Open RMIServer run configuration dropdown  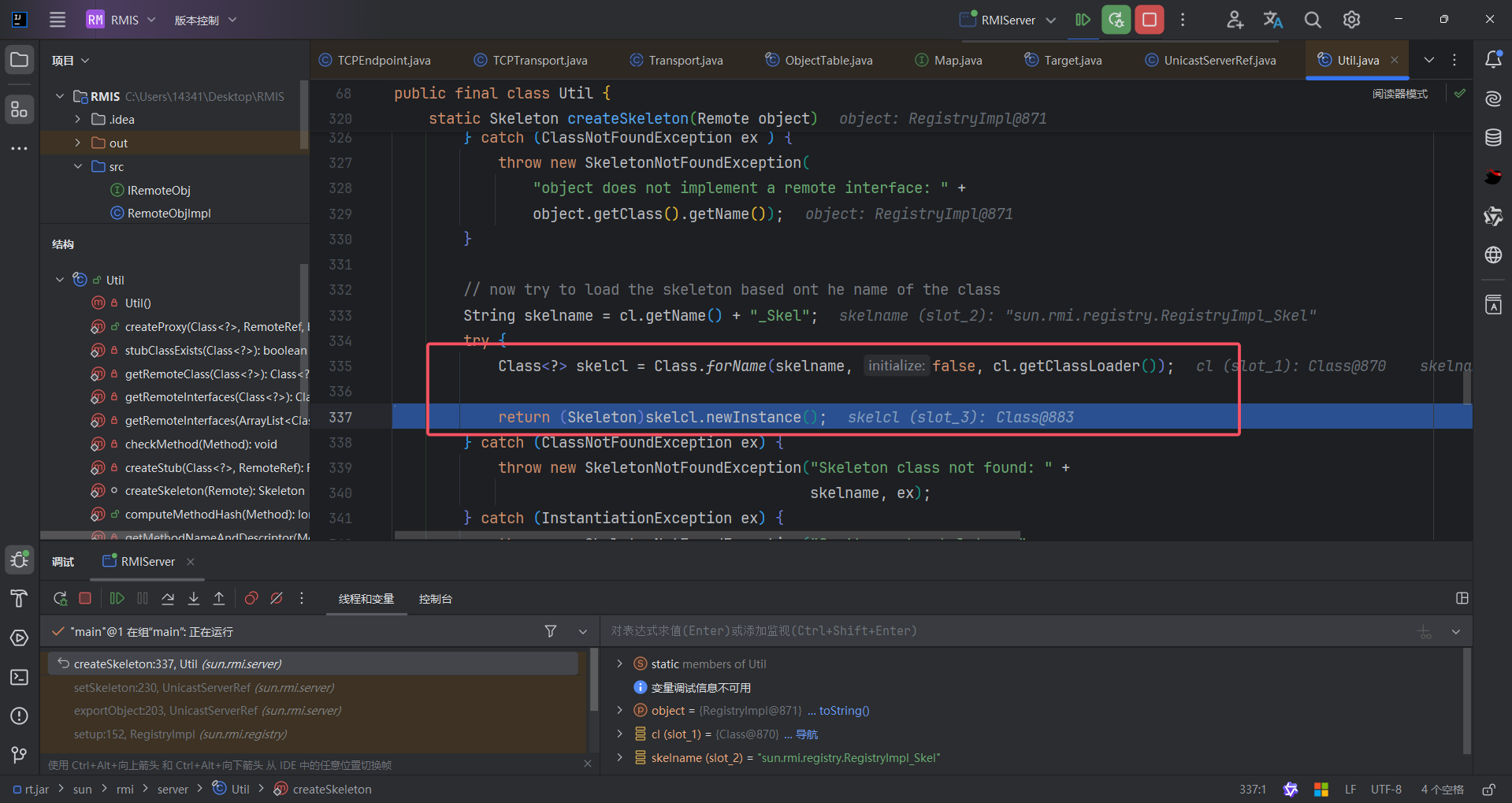(x=1008, y=20)
